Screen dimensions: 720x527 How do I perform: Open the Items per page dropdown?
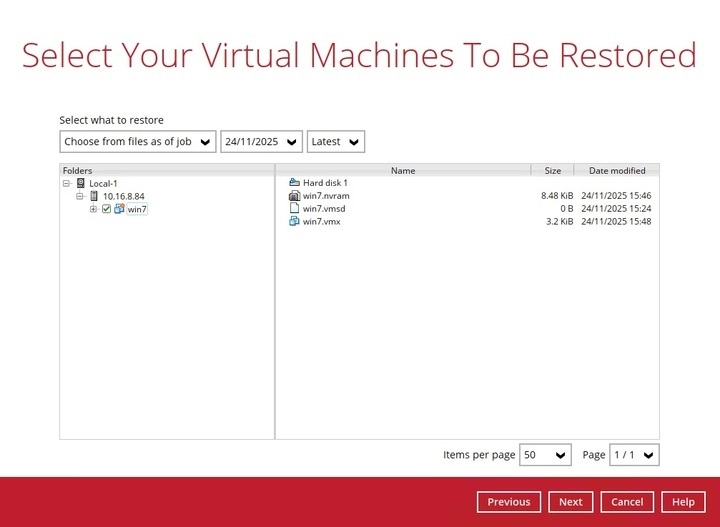click(x=545, y=454)
